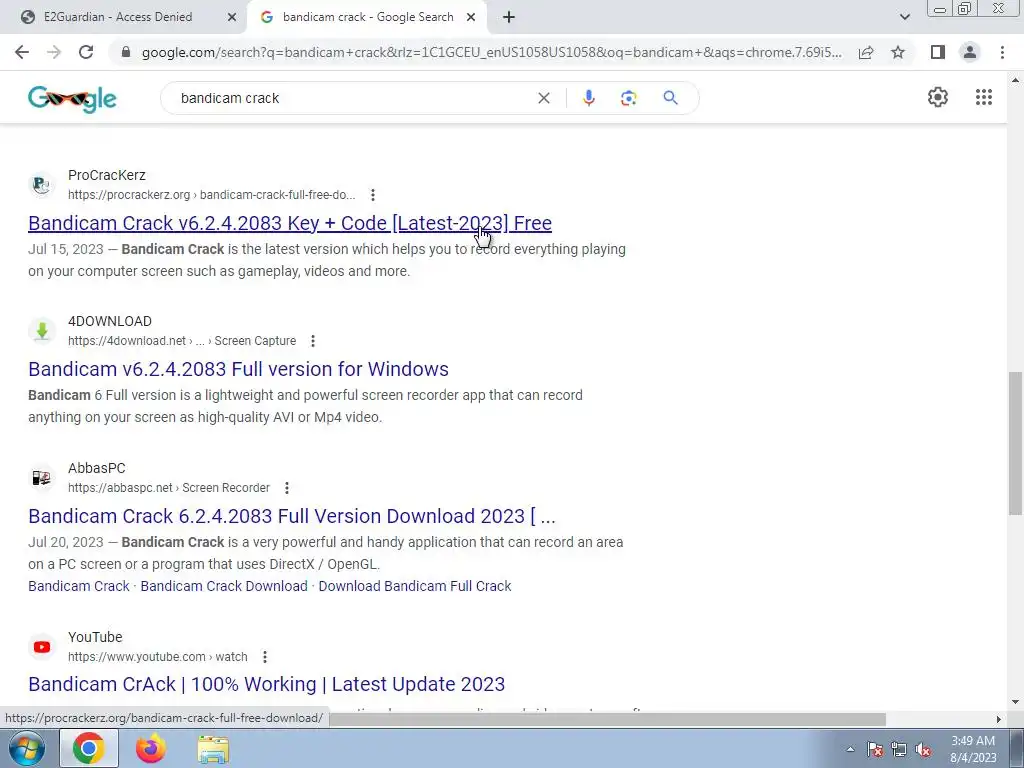Open Windows Explorer from the taskbar
The width and height of the screenshot is (1024, 768).
click(213, 748)
